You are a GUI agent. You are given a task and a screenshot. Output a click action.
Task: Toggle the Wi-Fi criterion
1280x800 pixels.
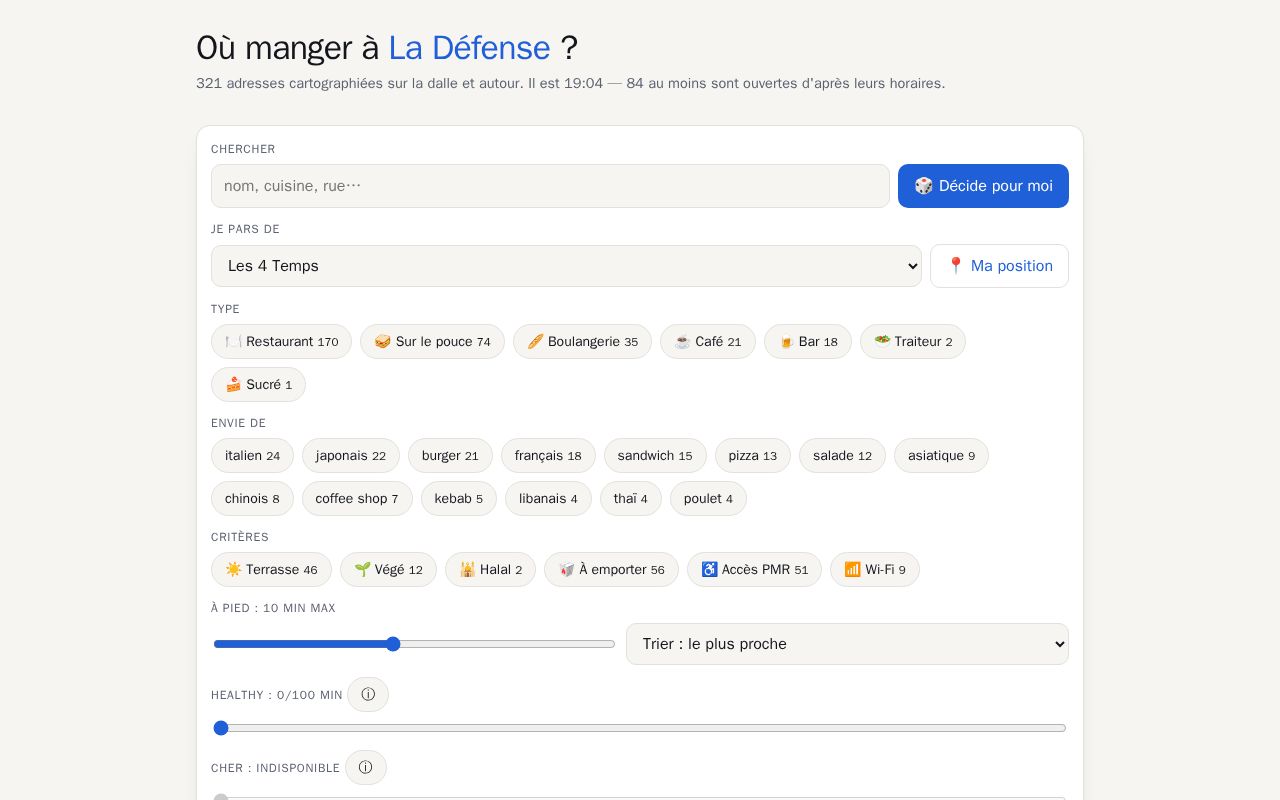click(875, 570)
